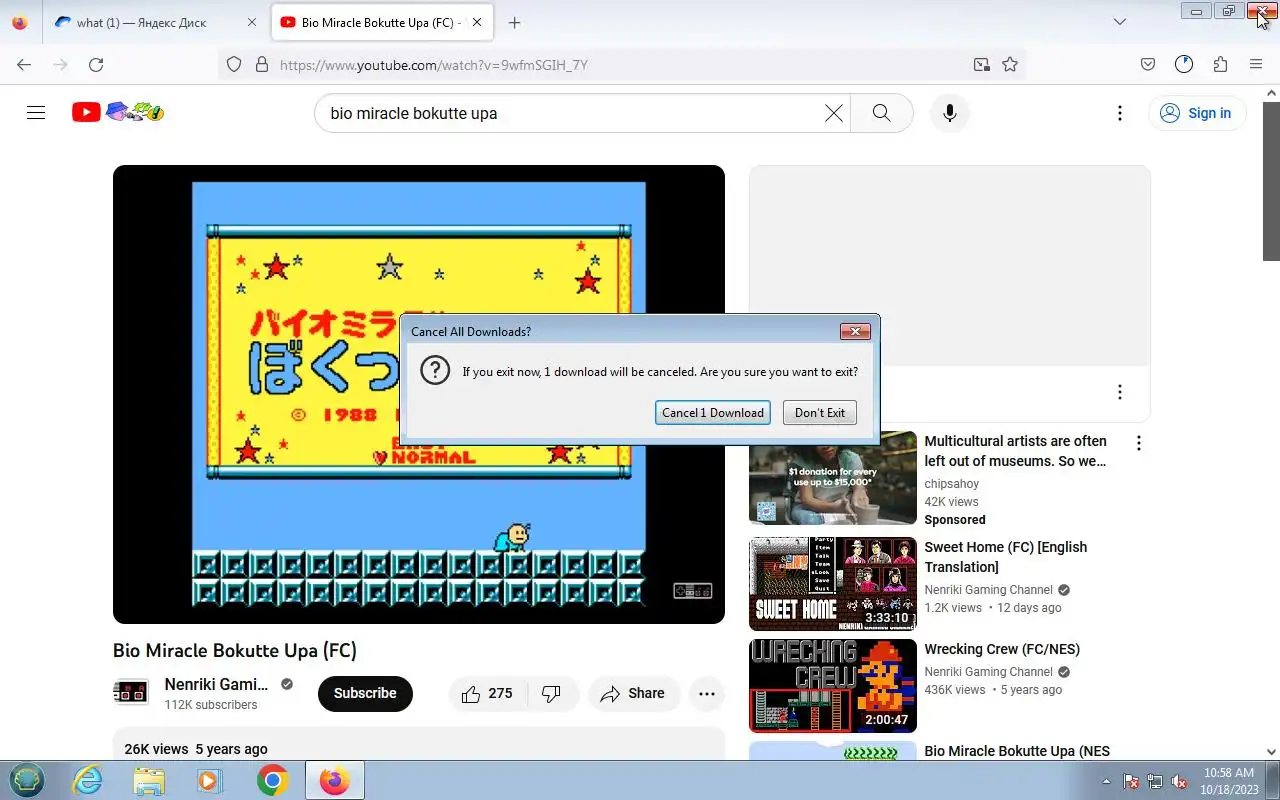Open chipsahoy sponsored video thumbnail
Screen dimensions: 1280x800
[x=833, y=478]
